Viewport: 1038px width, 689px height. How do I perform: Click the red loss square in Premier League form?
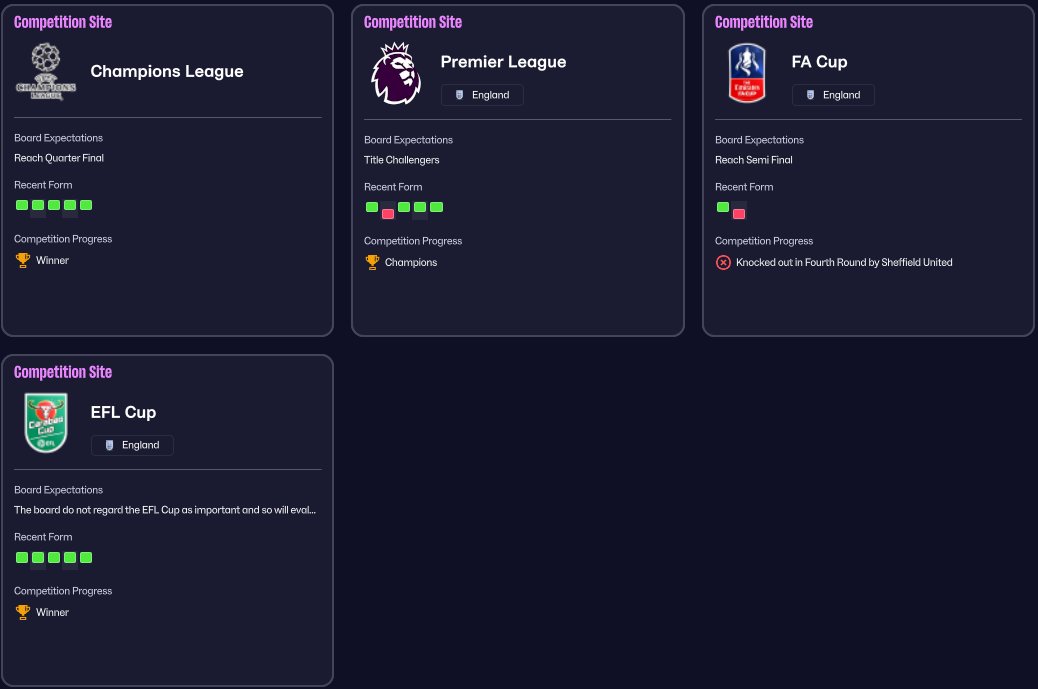[388, 213]
